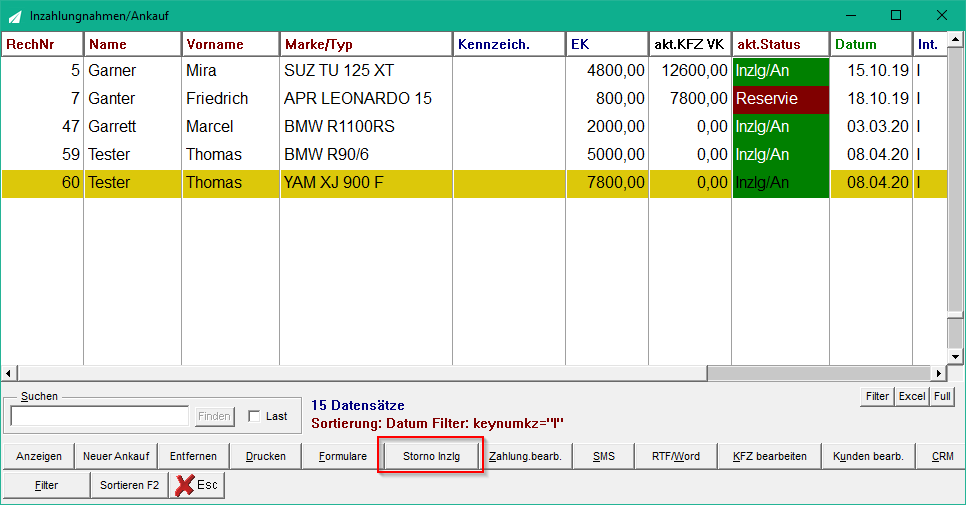Click the Excel export button
Screen dimensions: 966x505
pos(912,397)
